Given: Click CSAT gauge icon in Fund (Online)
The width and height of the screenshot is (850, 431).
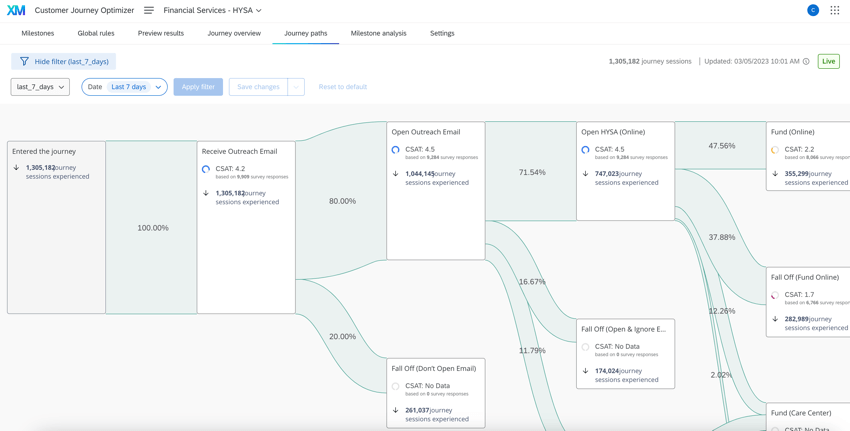Looking at the screenshot, I should coord(775,150).
